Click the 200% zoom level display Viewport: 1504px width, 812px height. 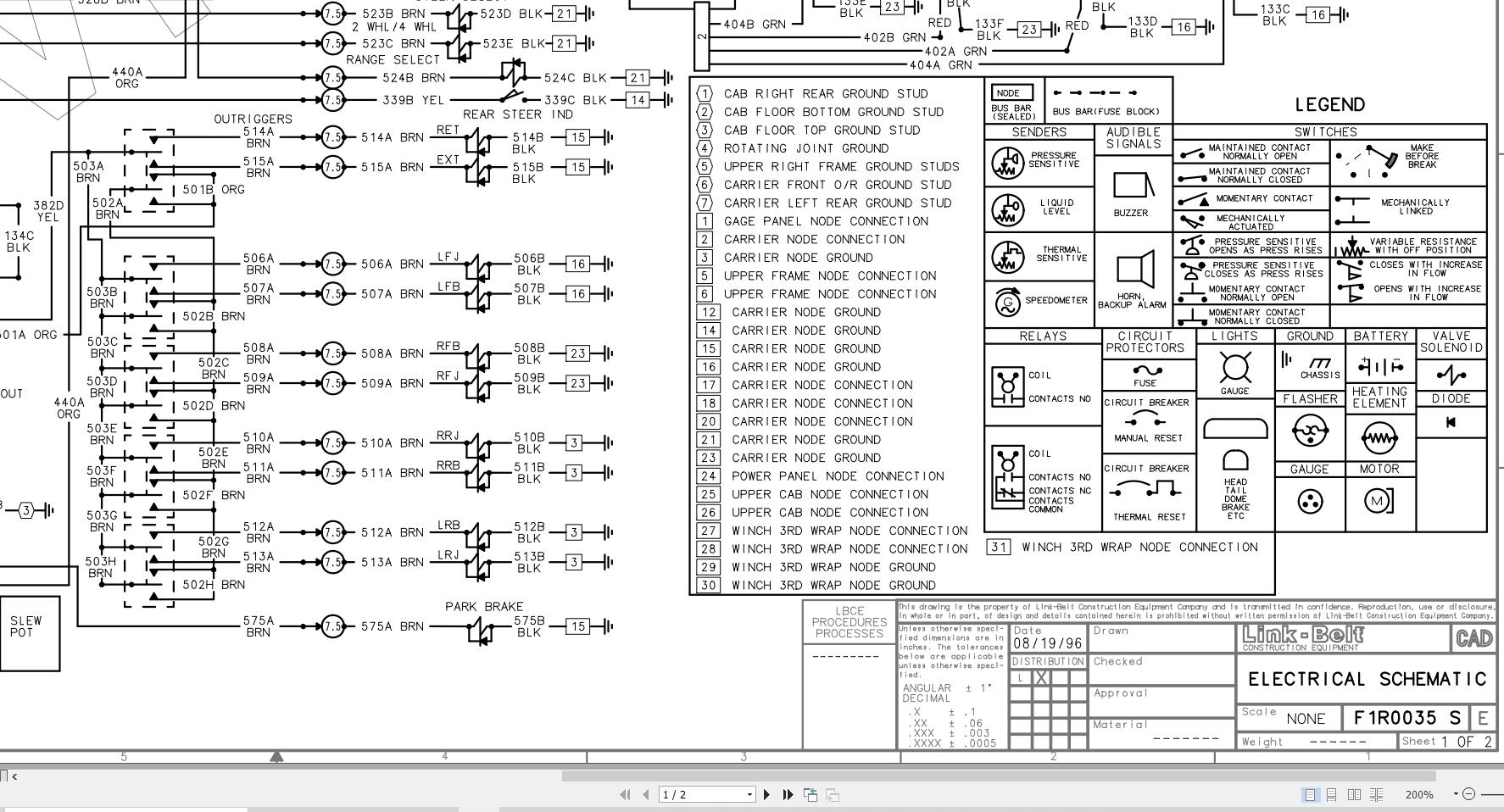pos(1420,795)
